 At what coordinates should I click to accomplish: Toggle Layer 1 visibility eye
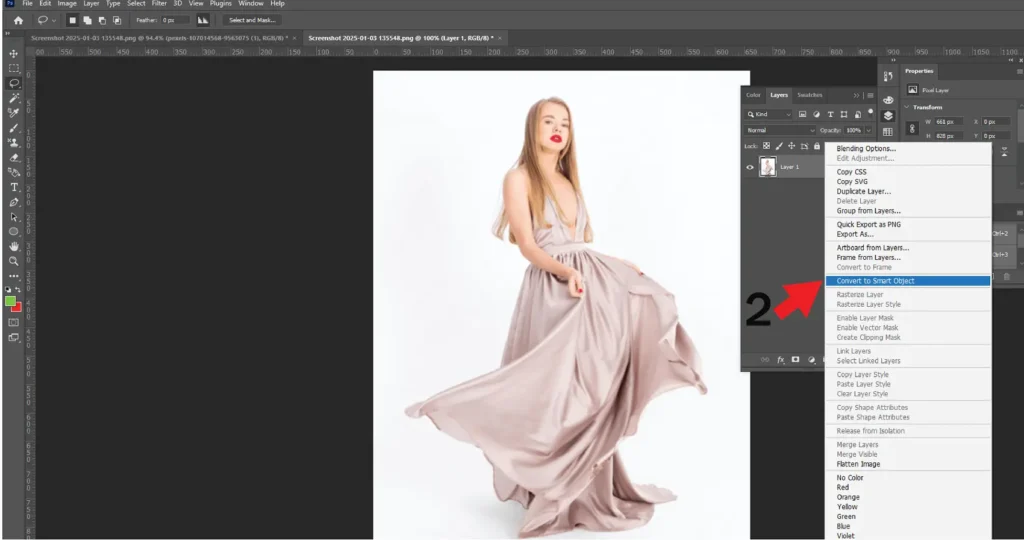pos(750,167)
